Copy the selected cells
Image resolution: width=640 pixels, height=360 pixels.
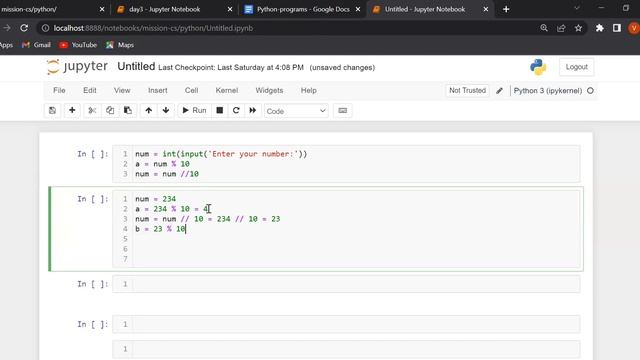click(x=110, y=111)
